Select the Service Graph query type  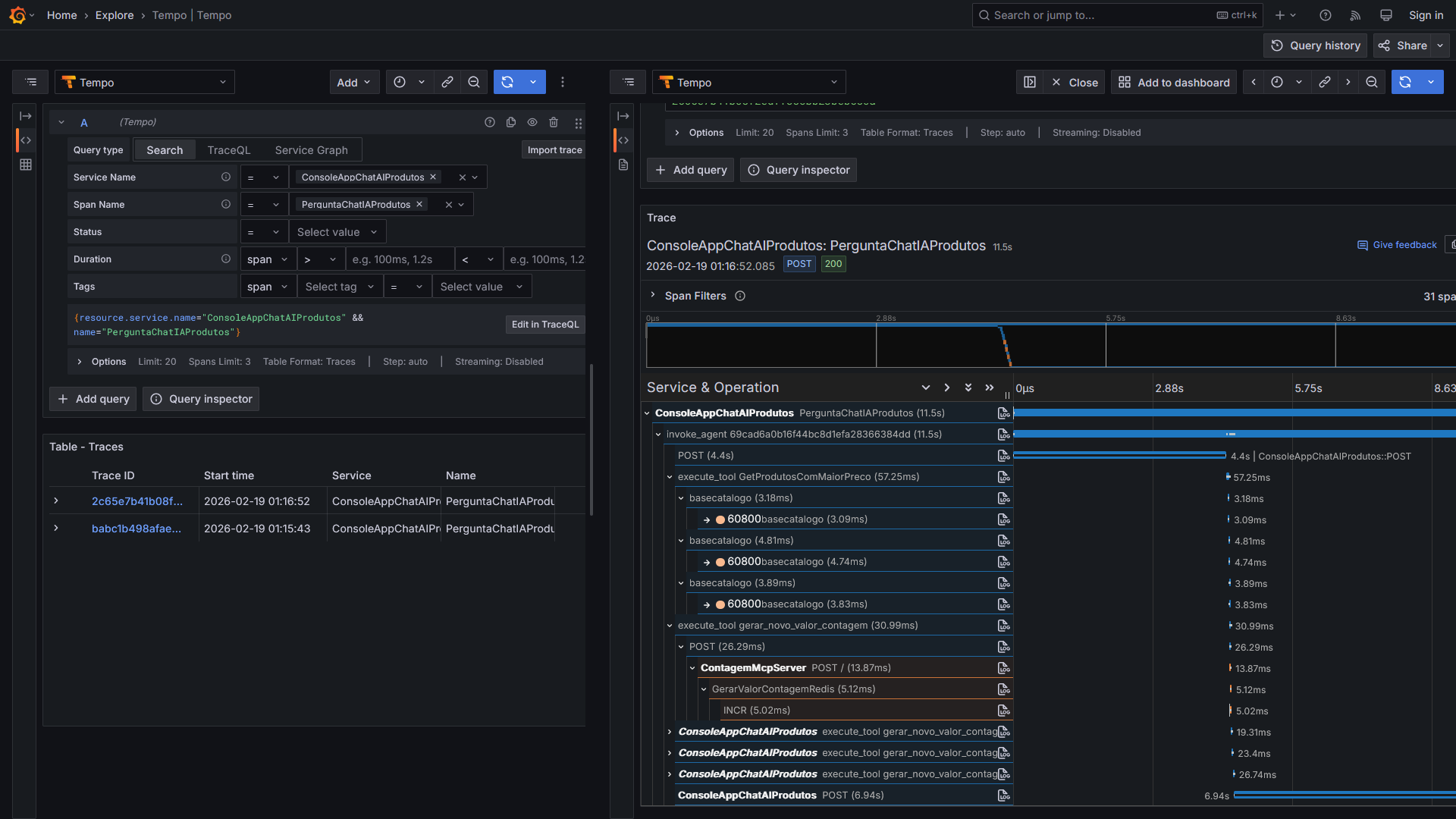(x=312, y=150)
